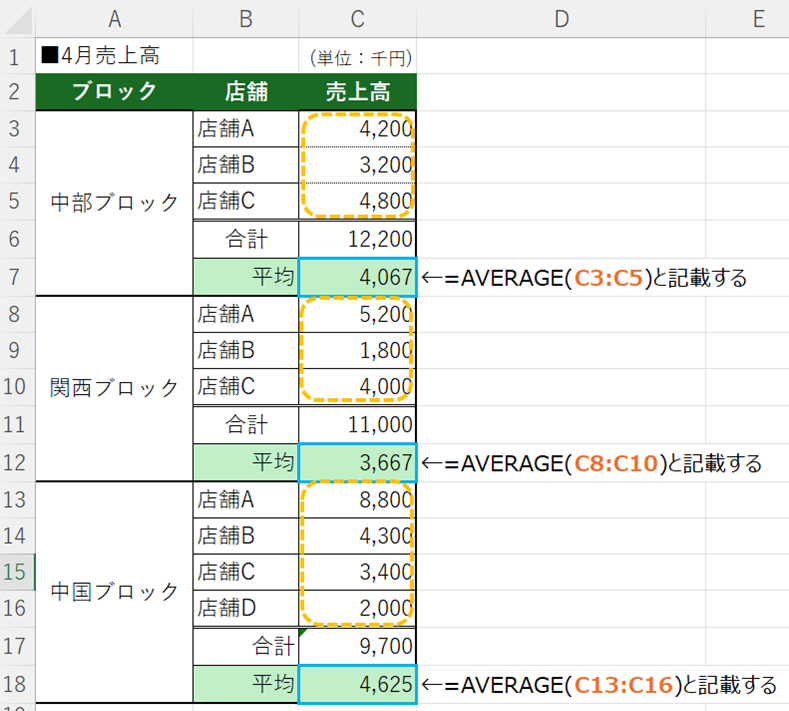Click 店舗D cell in row 16
Screen dimensions: 789x711
point(245,608)
